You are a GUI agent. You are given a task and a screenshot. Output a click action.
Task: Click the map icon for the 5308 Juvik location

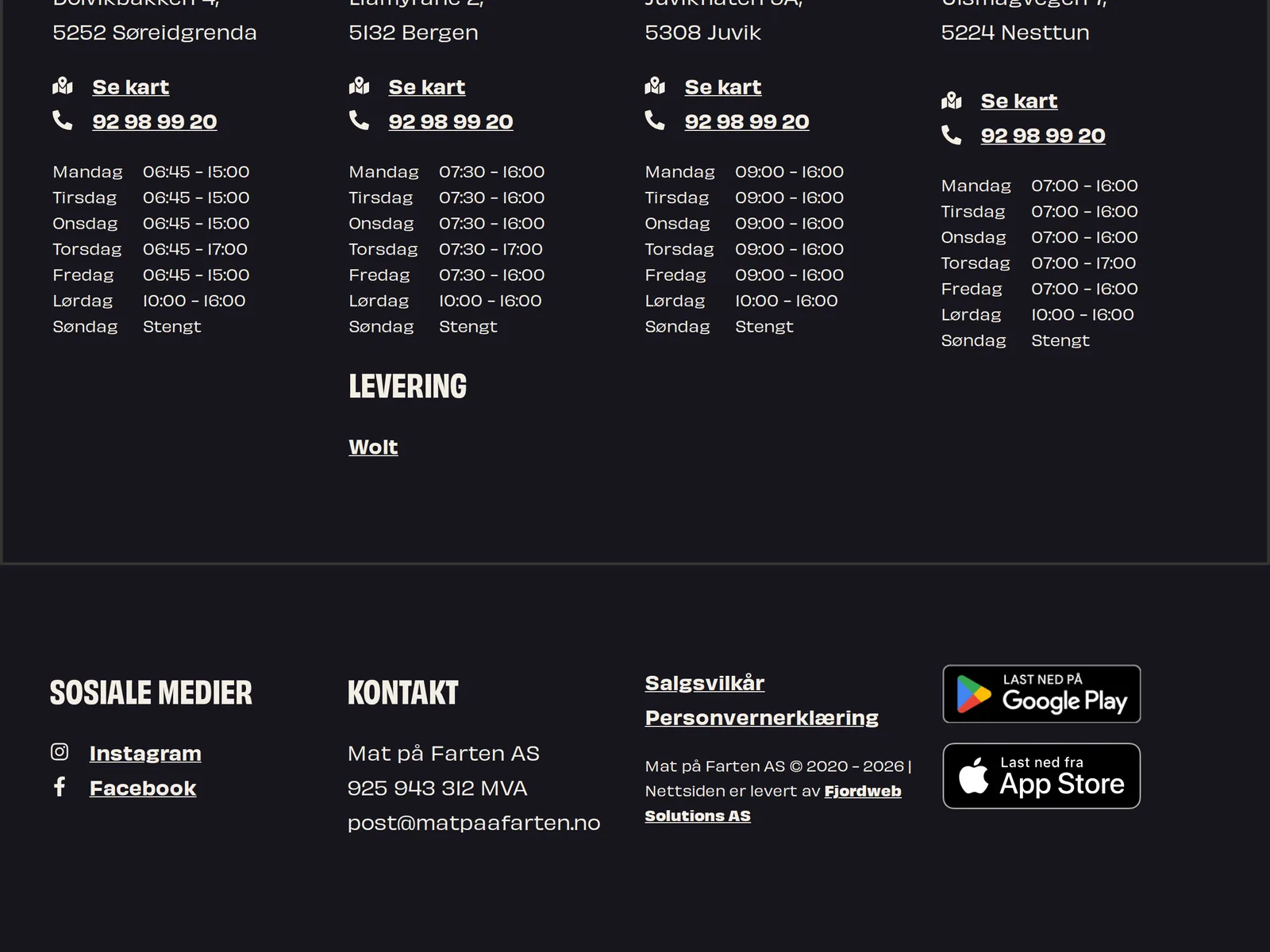[x=655, y=86]
